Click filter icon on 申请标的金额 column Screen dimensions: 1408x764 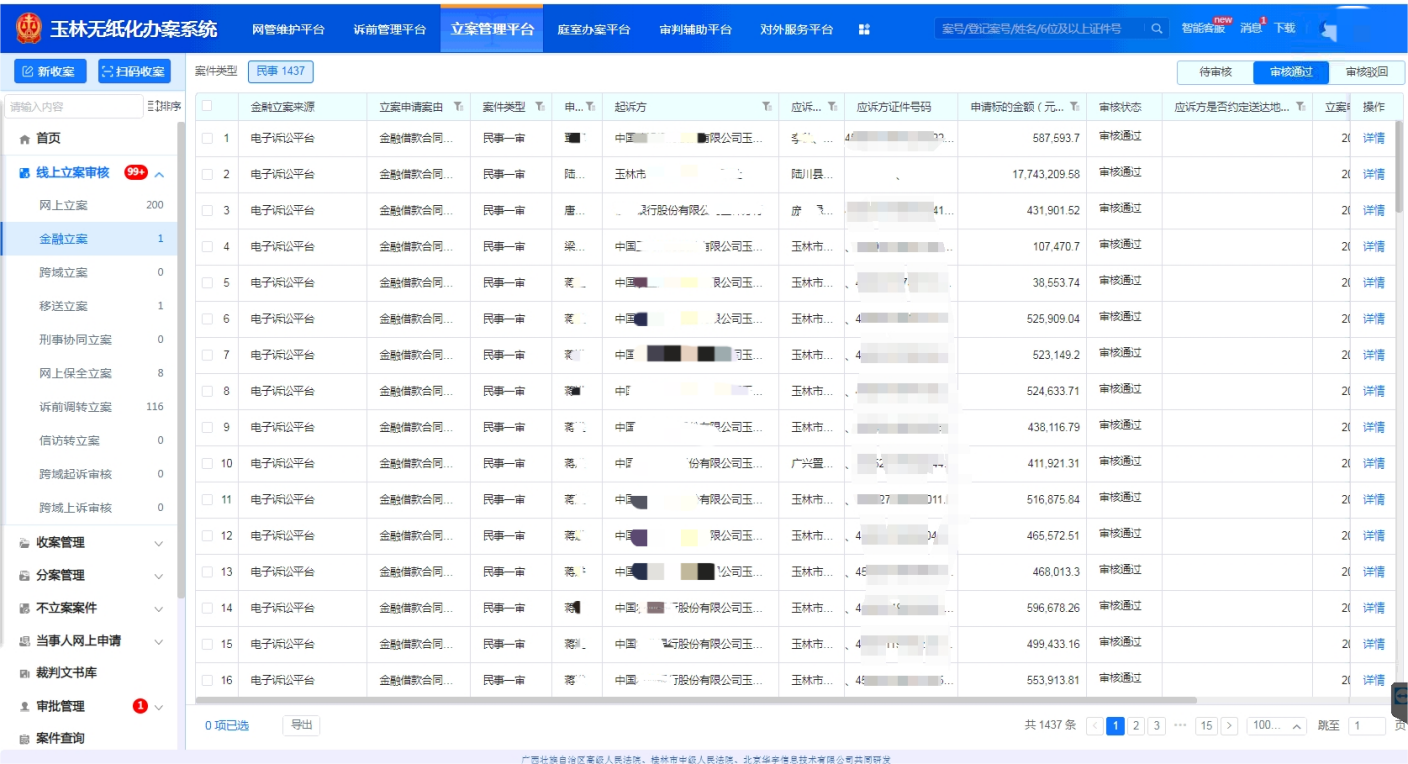point(1075,107)
